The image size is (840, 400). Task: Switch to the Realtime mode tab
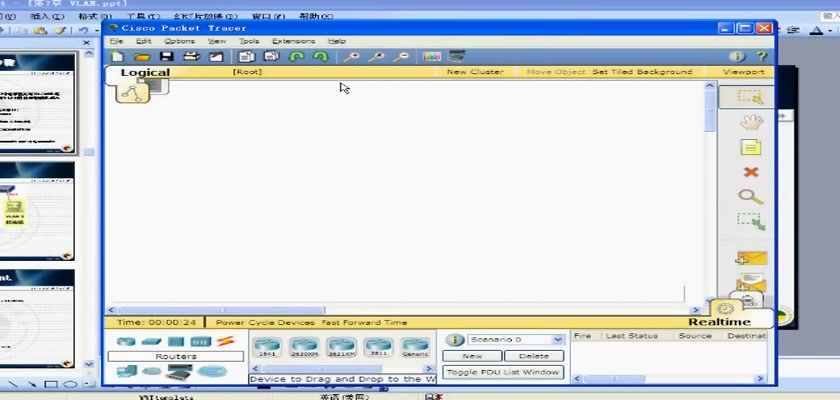[719, 322]
